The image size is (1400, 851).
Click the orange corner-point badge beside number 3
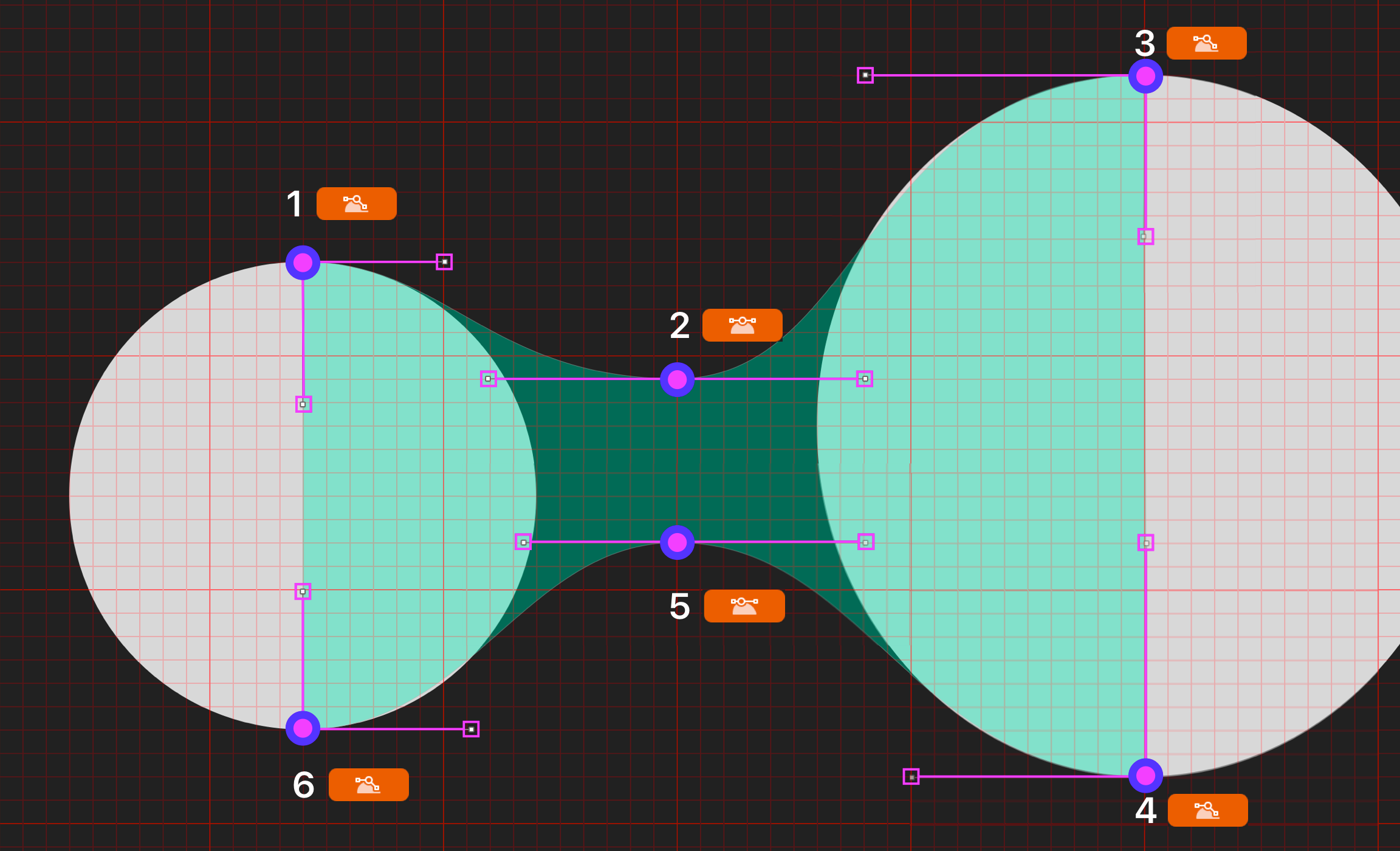pyautogui.click(x=1206, y=43)
